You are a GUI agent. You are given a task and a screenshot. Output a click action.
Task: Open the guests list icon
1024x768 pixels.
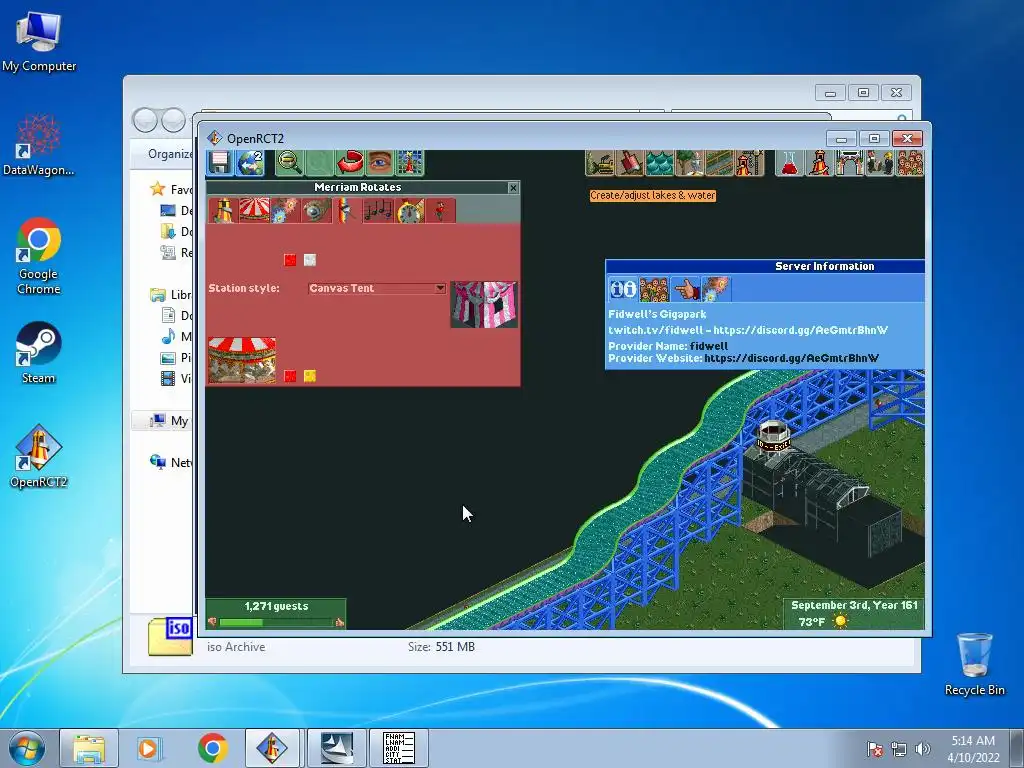click(909, 163)
